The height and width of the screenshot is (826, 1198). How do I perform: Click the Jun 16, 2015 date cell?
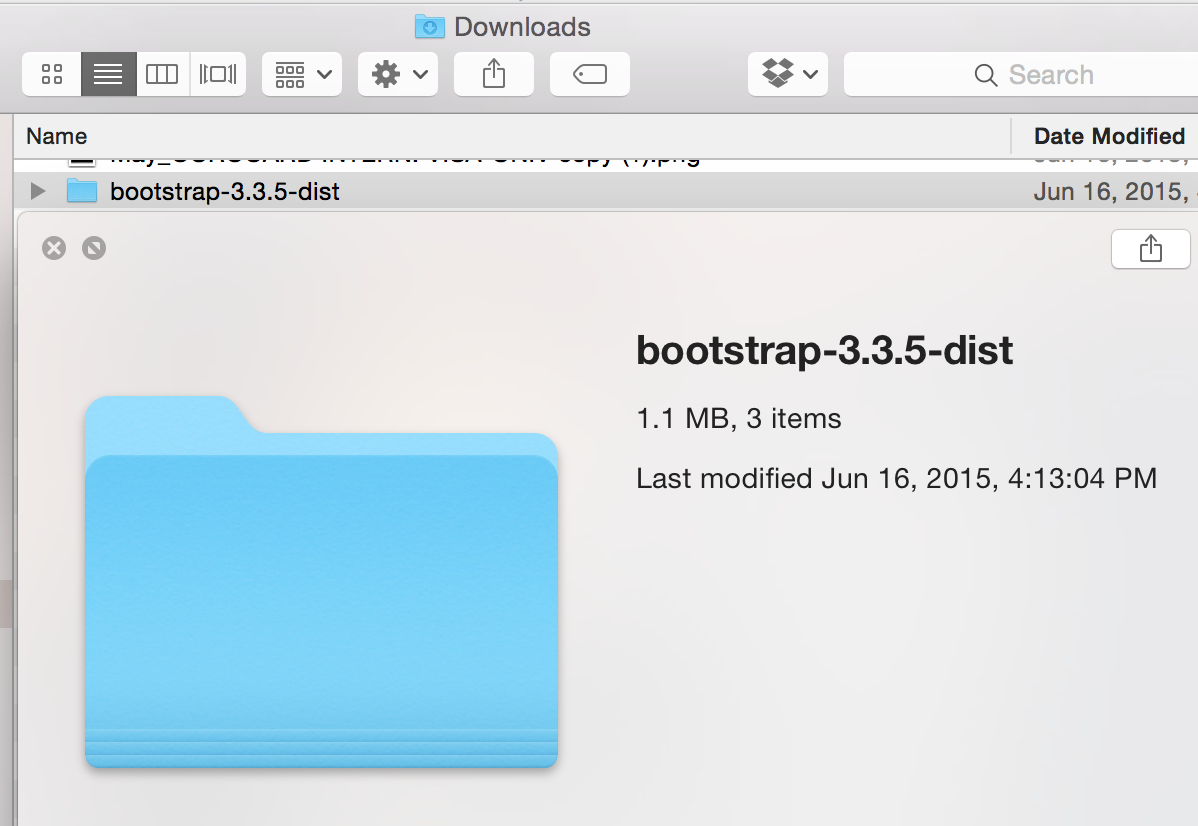(x=1114, y=191)
